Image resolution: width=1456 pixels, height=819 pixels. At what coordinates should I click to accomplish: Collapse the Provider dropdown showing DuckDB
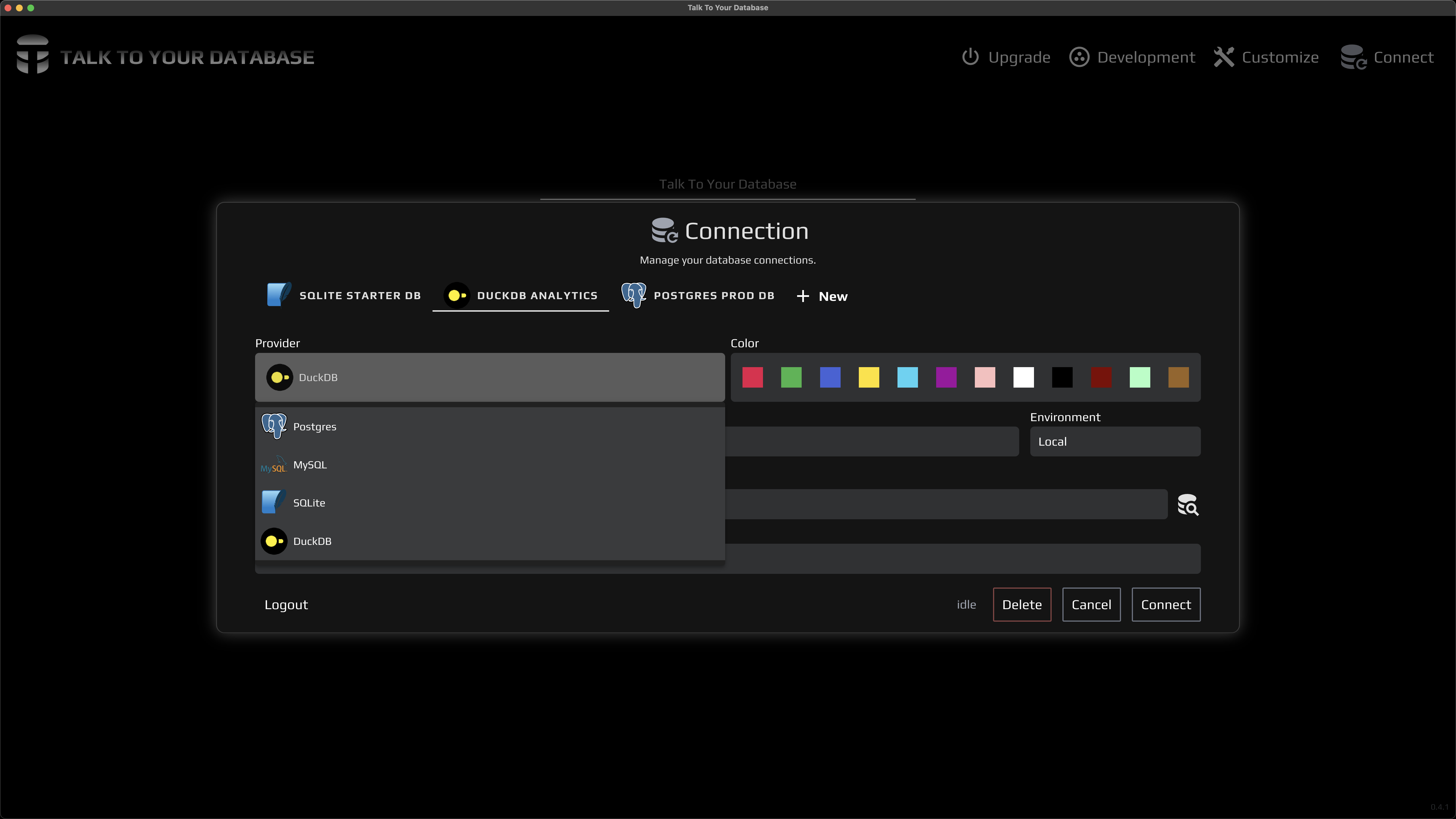coord(489,377)
